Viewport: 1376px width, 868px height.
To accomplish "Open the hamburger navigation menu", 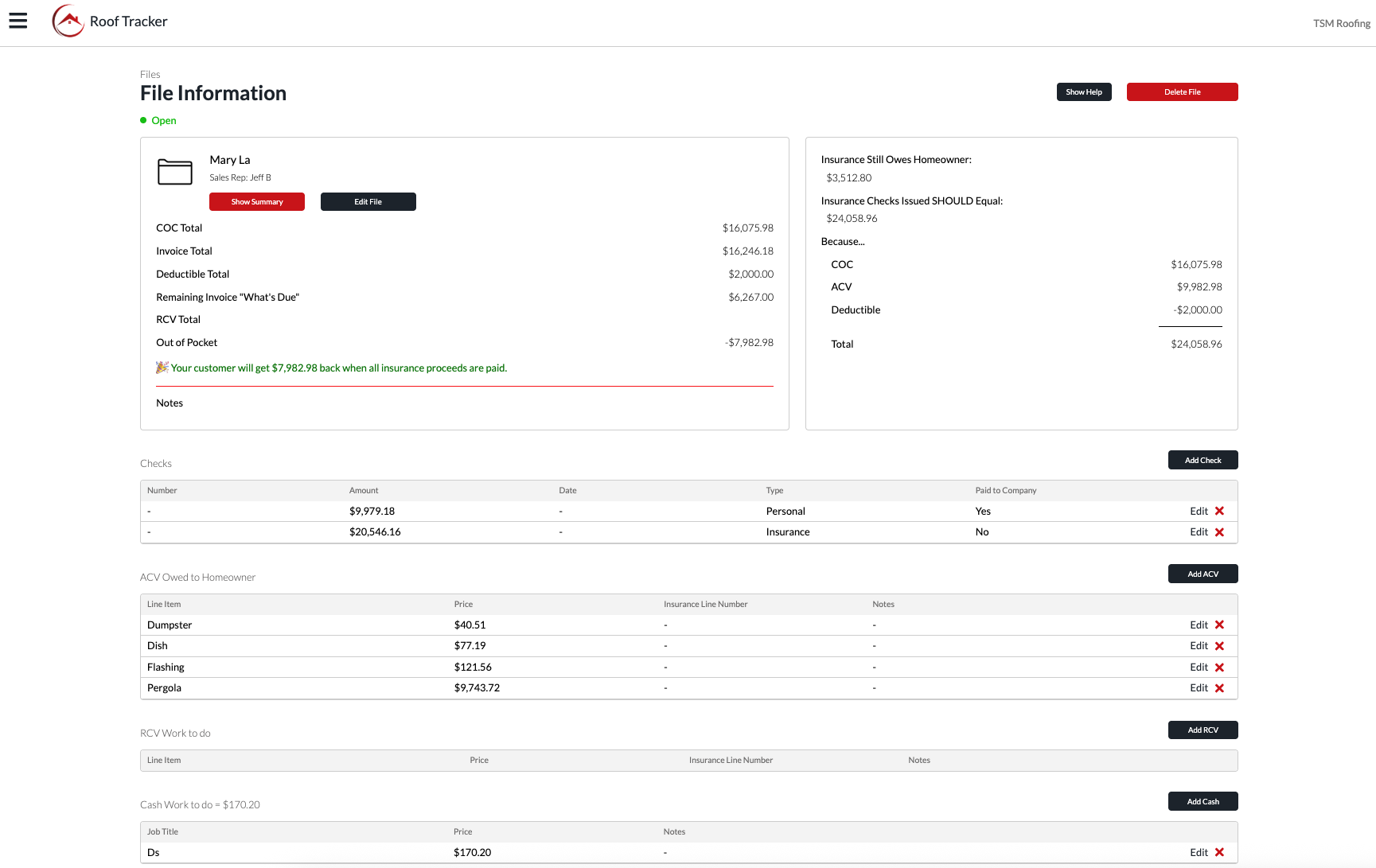I will point(18,21).
